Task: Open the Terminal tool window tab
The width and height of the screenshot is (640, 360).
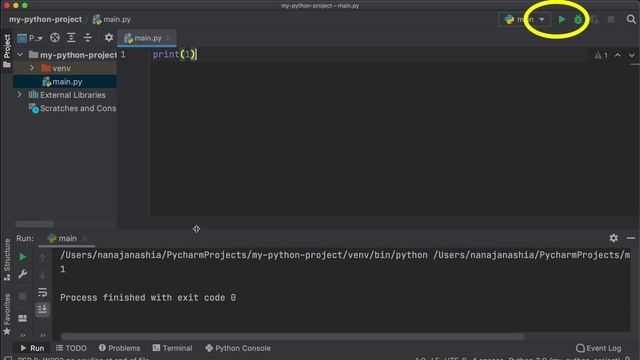Action: (x=172, y=348)
